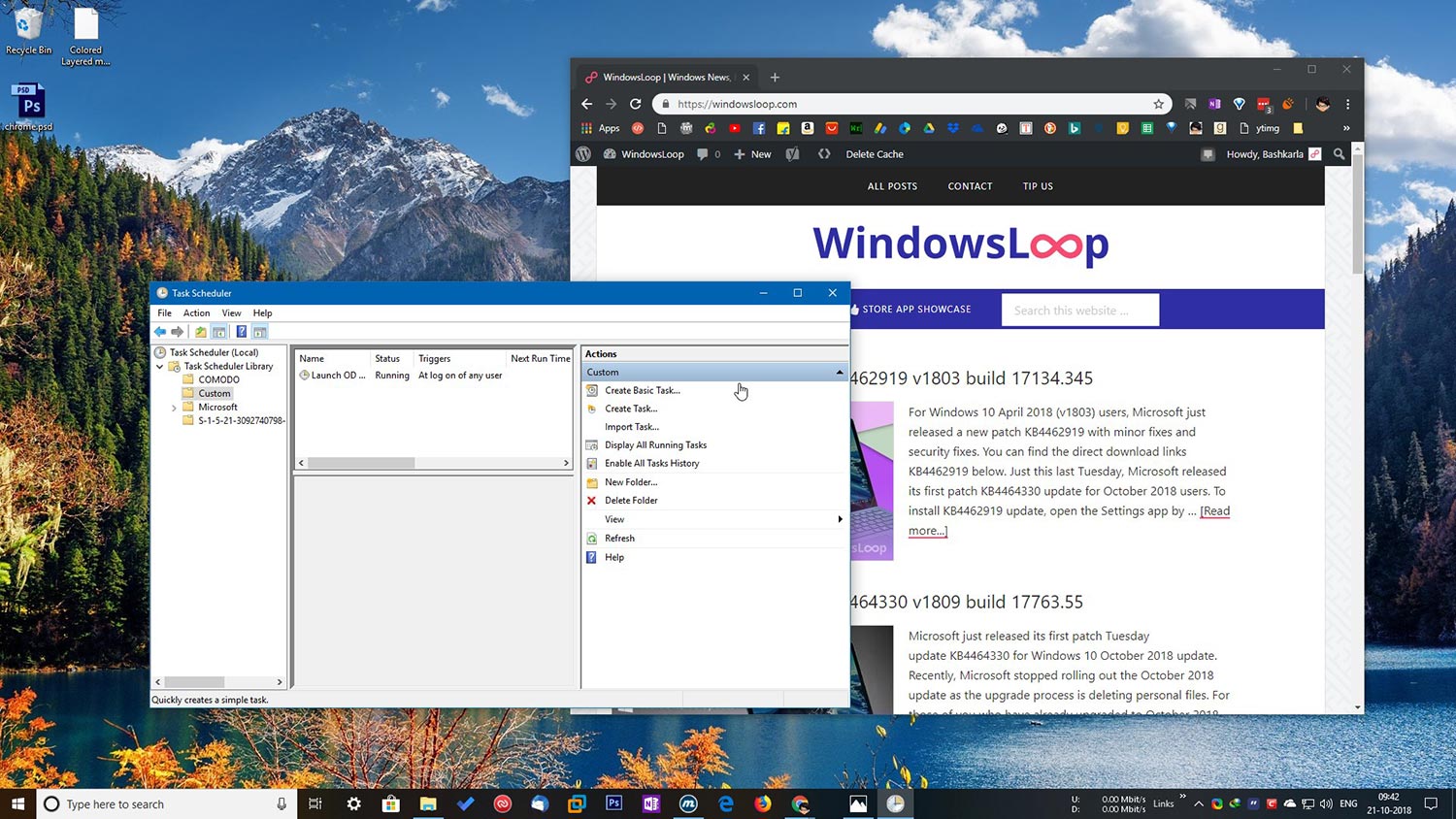The width and height of the screenshot is (1456, 819).
Task: Click the back arrow in Task Scheduler toolbar
Action: tap(160, 331)
